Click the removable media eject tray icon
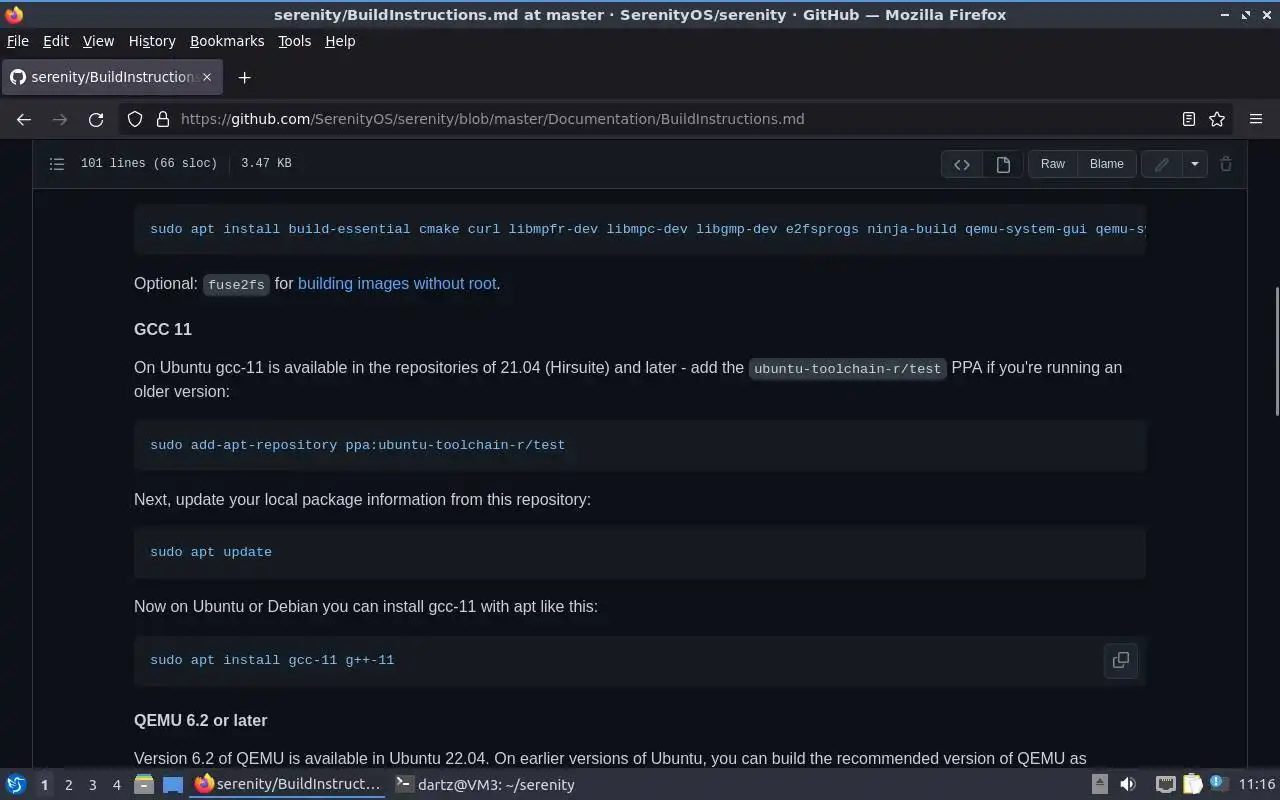The image size is (1280, 800). click(x=1099, y=785)
